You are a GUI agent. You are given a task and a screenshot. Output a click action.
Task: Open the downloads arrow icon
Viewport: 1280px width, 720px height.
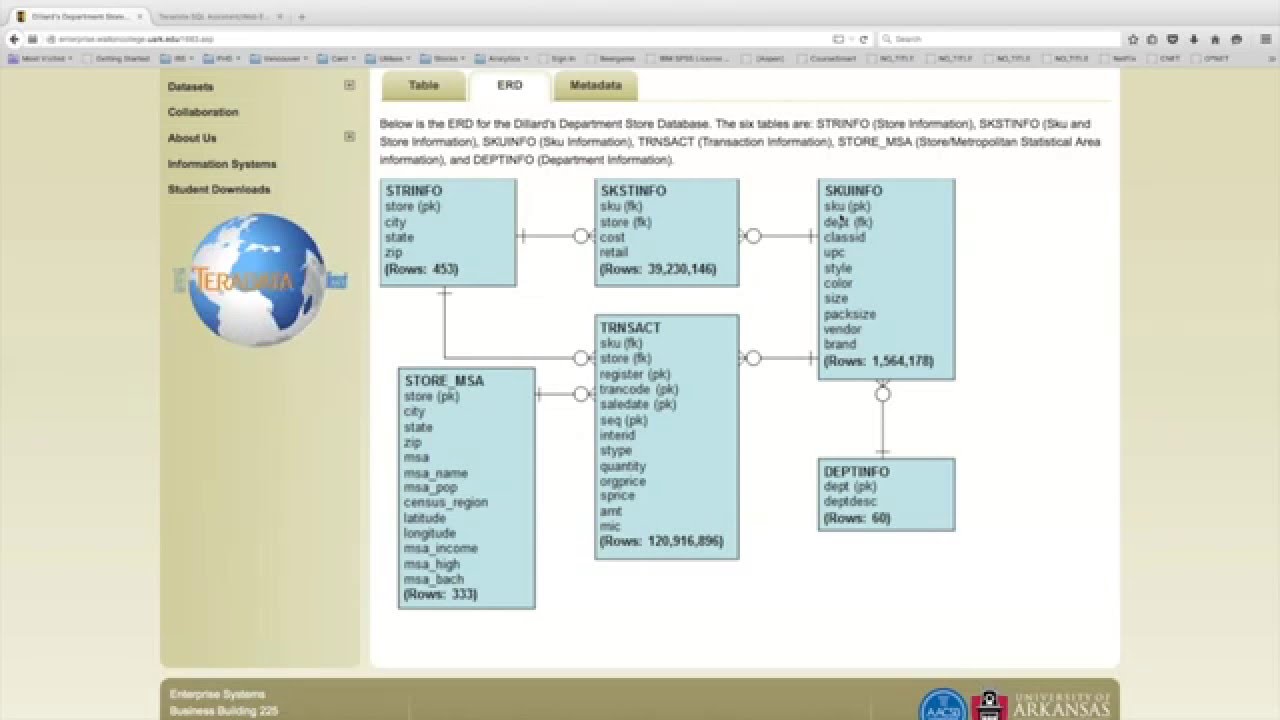[x=1194, y=39]
